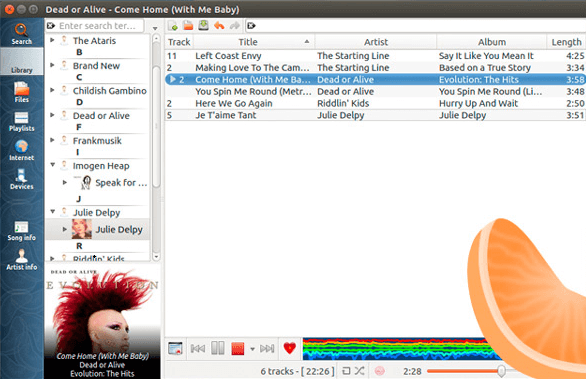Open the Files sidebar tab

click(21, 92)
